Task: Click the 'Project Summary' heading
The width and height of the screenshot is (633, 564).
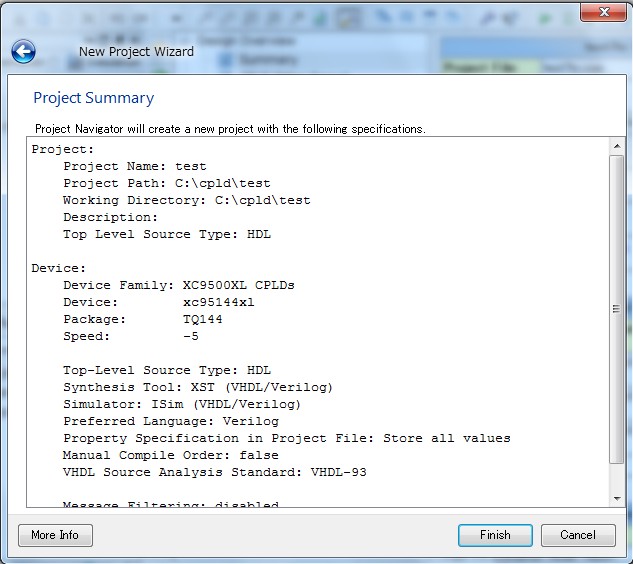Action: 94,98
